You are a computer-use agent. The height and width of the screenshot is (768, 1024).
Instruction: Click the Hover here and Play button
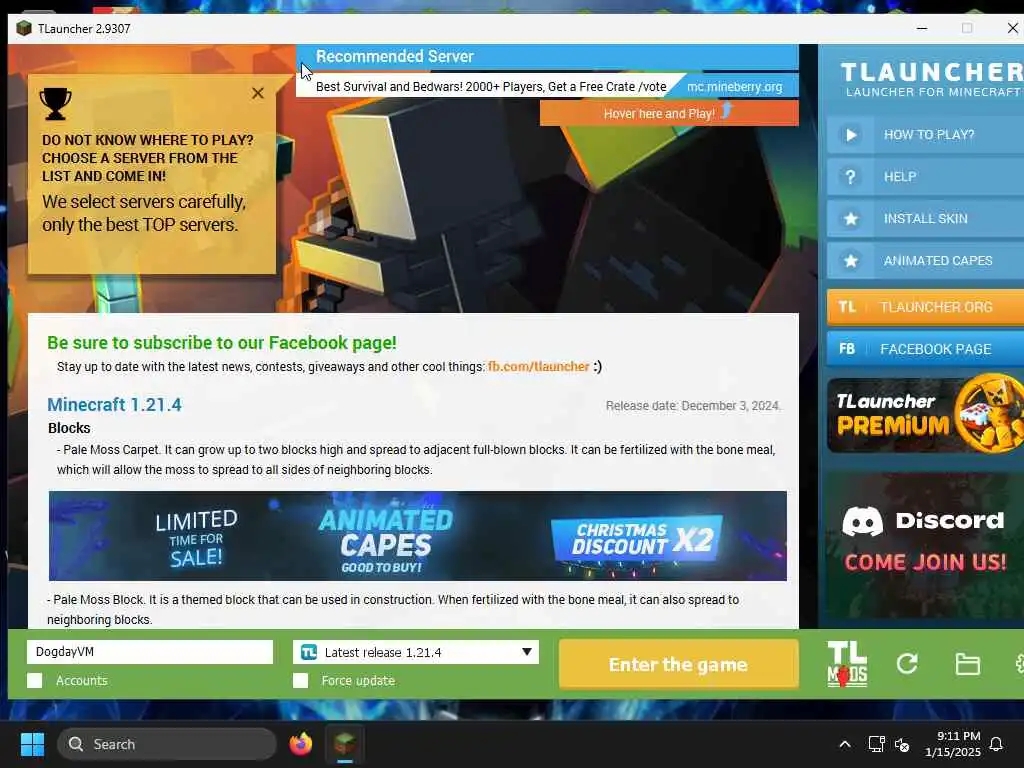tap(669, 113)
